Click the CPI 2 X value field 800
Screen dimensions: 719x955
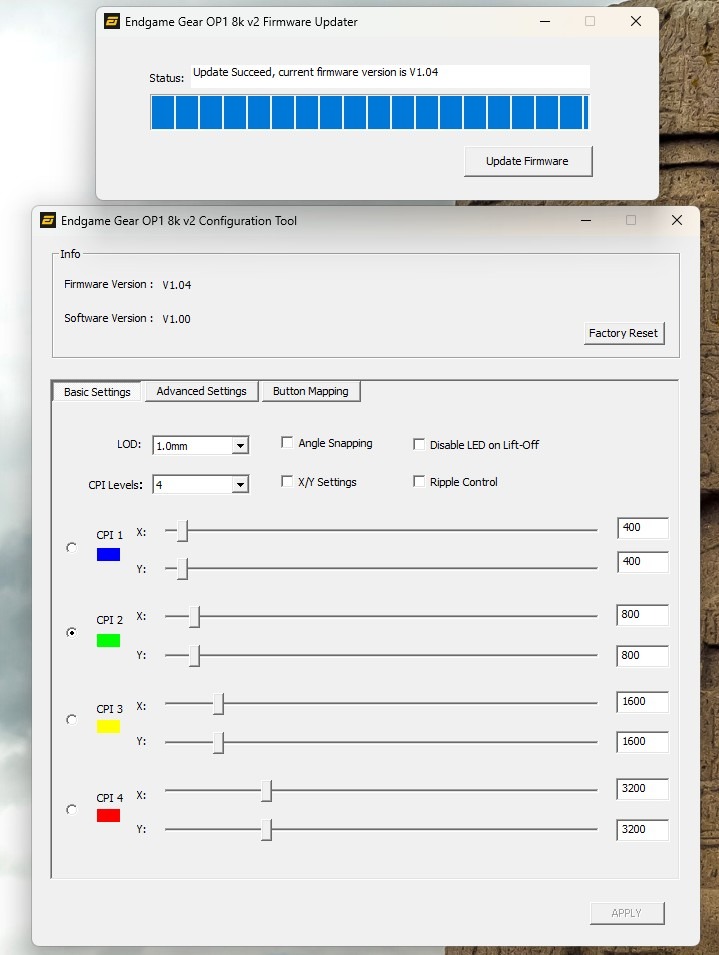pyautogui.click(x=643, y=615)
